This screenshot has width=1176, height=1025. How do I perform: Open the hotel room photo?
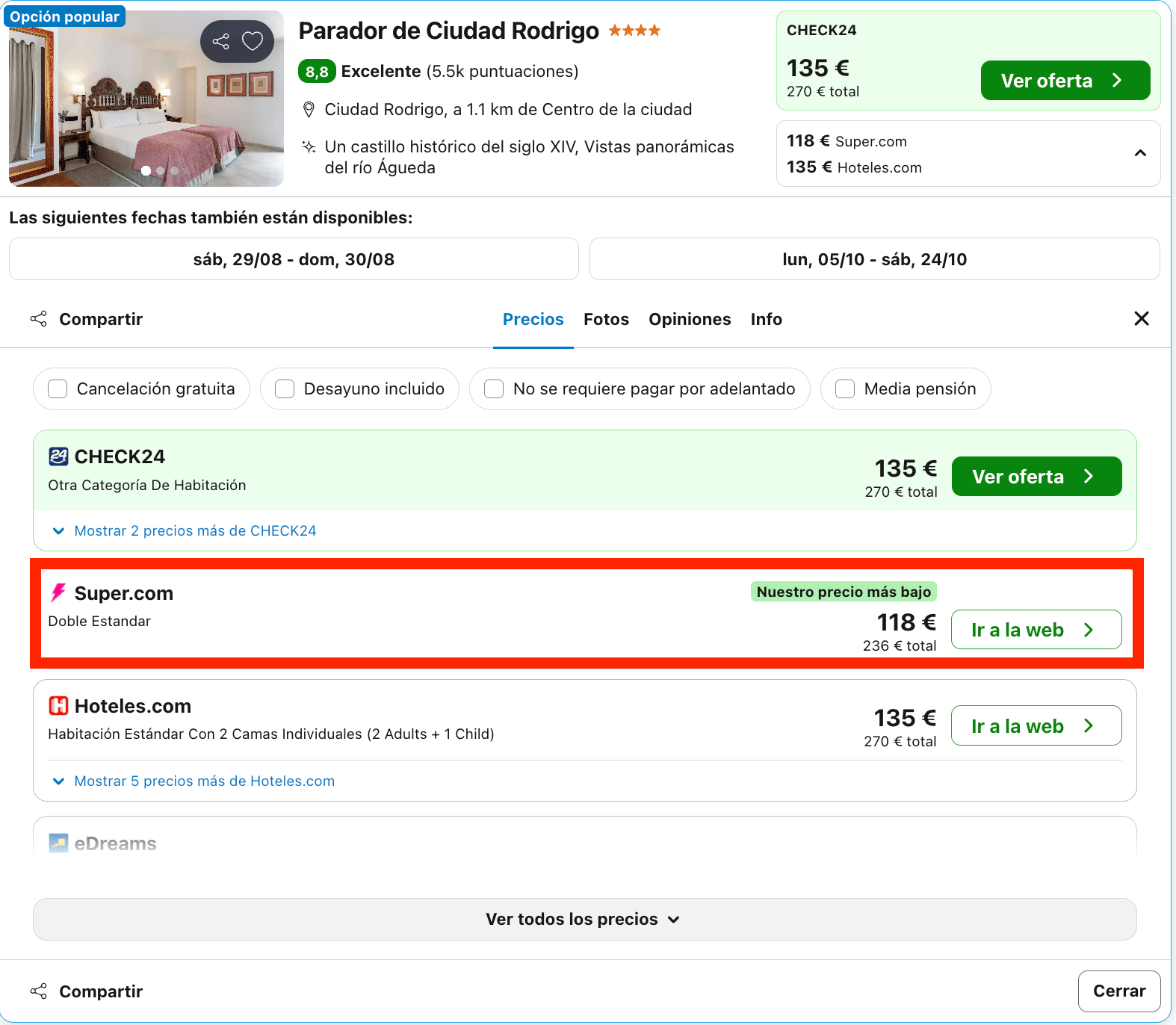146,99
